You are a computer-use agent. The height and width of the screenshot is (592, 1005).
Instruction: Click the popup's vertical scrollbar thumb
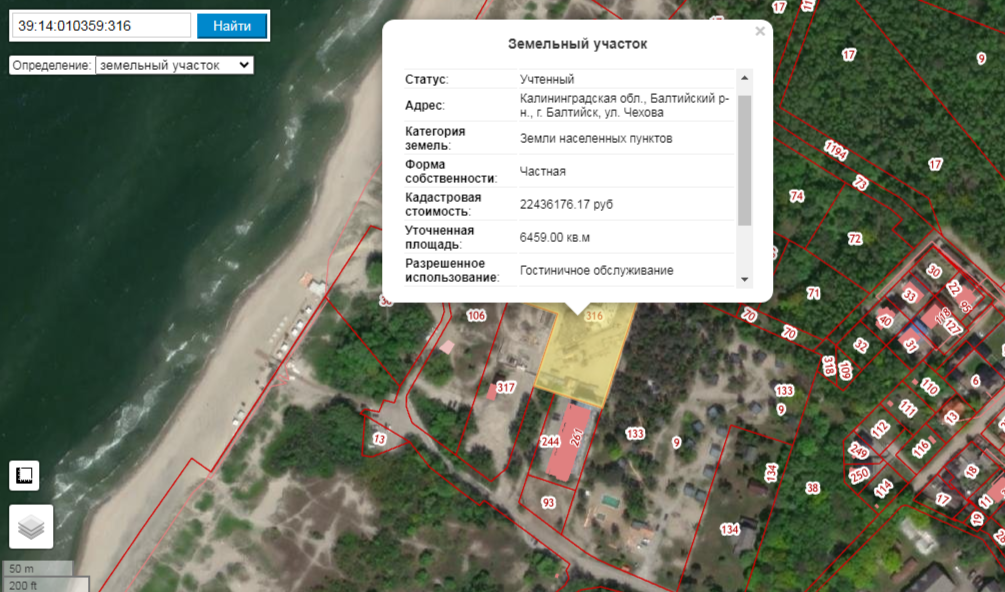(x=744, y=160)
